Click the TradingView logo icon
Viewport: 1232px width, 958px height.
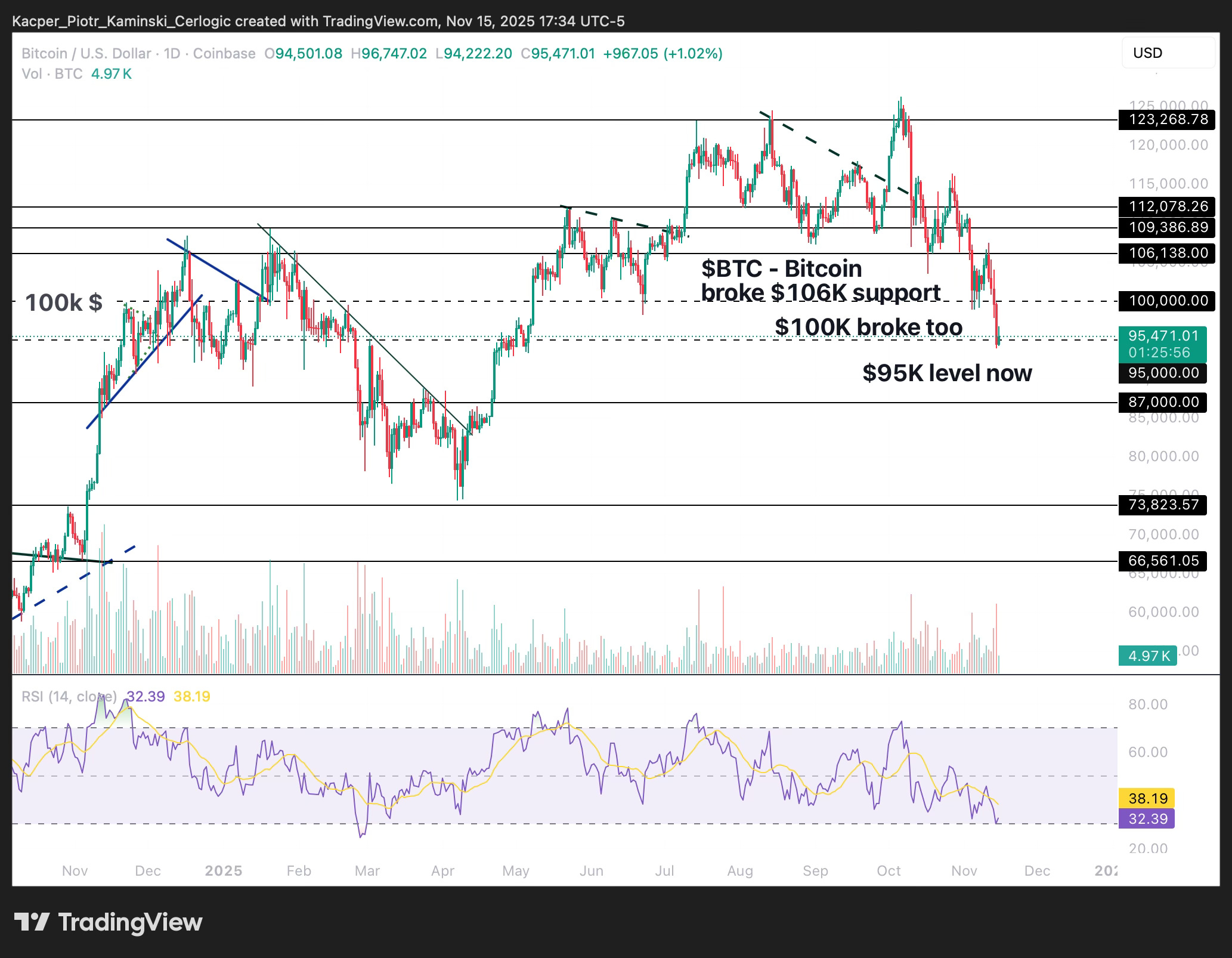tap(31, 922)
